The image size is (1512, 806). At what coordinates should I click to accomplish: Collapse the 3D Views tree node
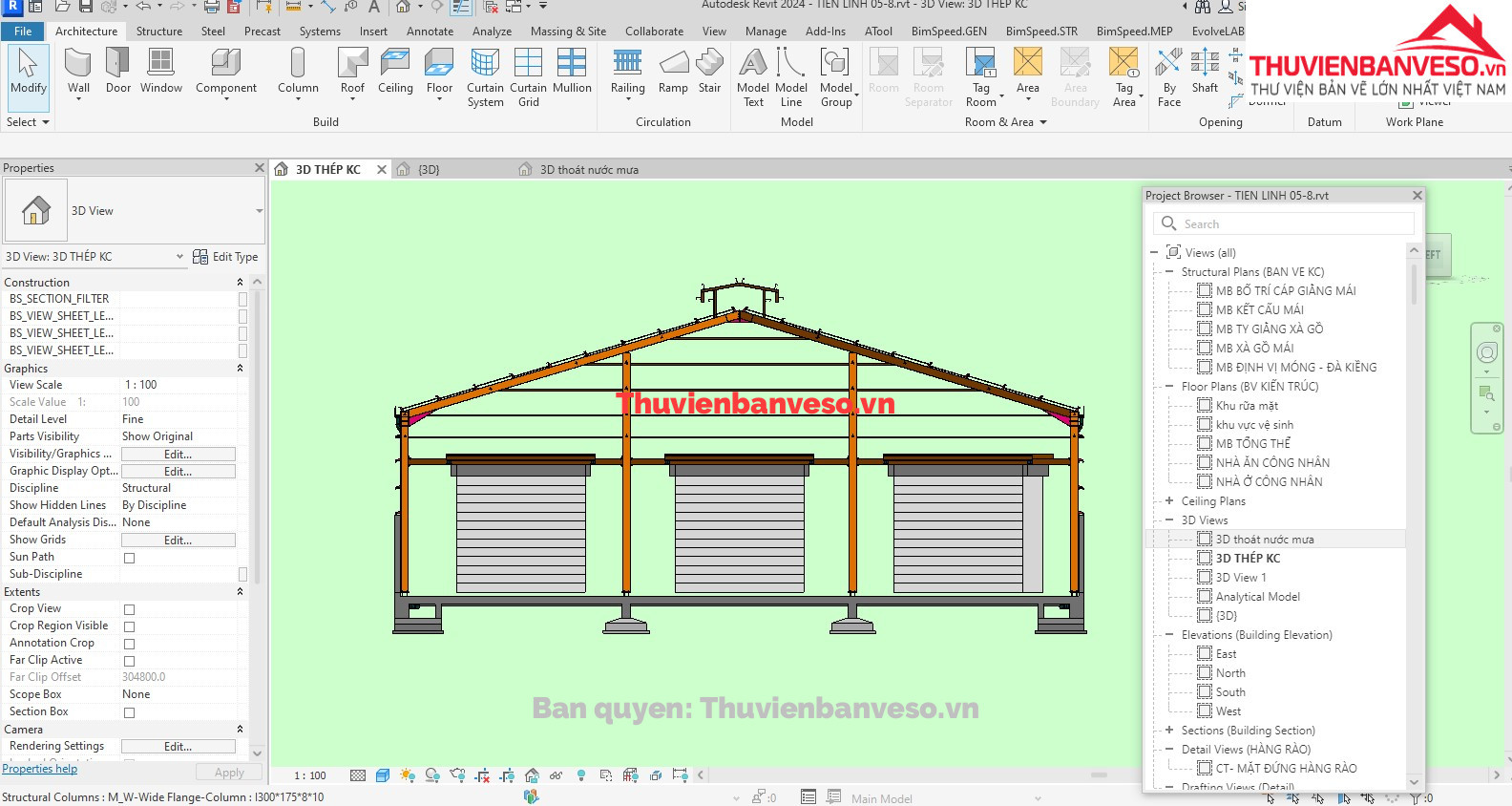(x=1169, y=520)
